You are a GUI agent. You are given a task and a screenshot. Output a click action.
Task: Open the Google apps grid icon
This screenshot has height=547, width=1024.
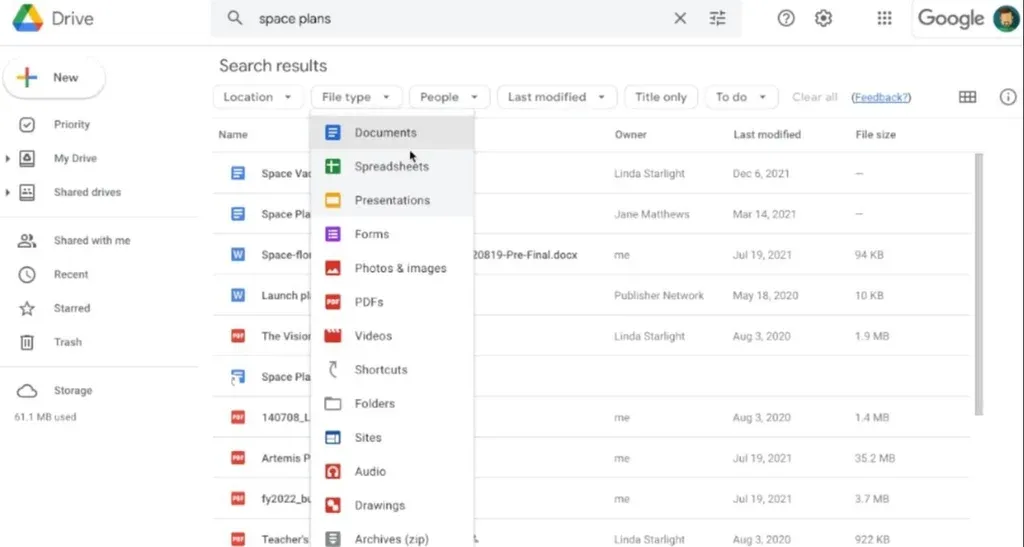pyautogui.click(x=884, y=18)
